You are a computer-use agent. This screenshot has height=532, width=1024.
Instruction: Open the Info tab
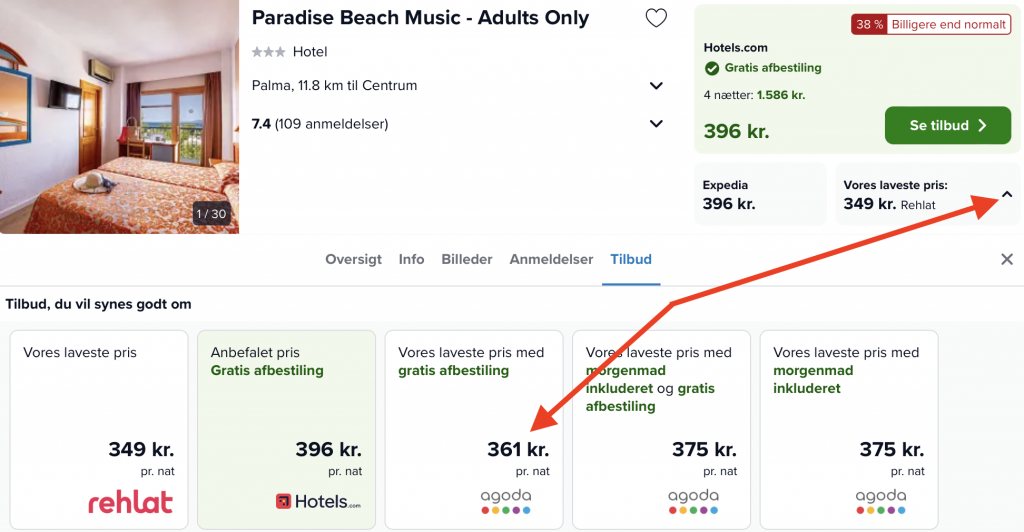click(x=411, y=259)
